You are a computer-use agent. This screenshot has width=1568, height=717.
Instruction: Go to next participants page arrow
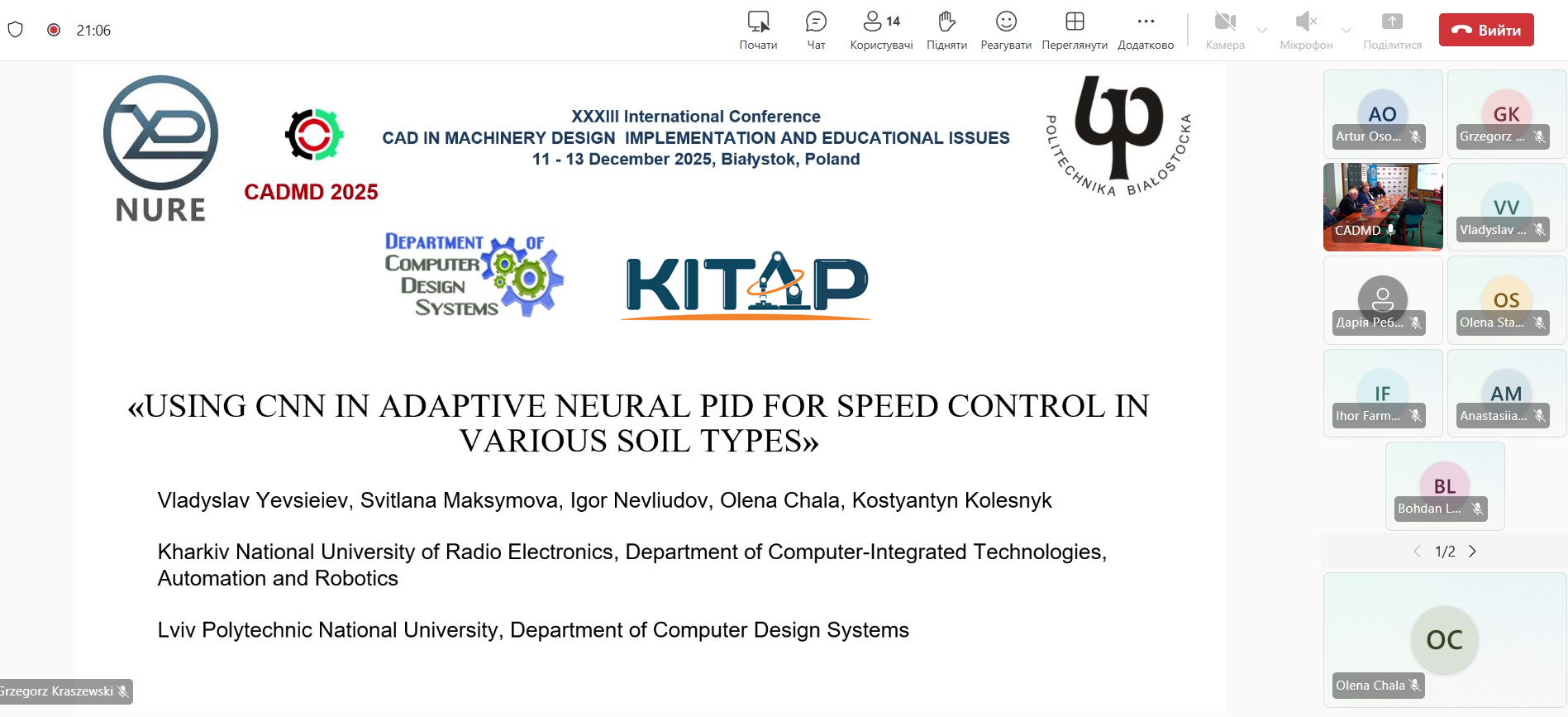[1472, 552]
